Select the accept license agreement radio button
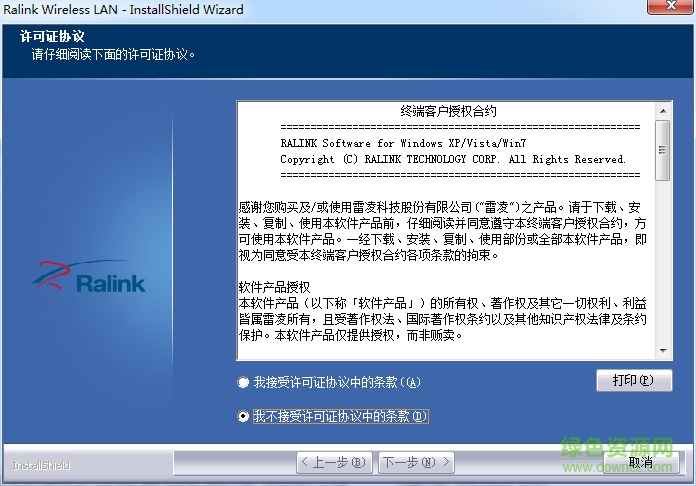This screenshot has height=486, width=696. (x=243, y=382)
